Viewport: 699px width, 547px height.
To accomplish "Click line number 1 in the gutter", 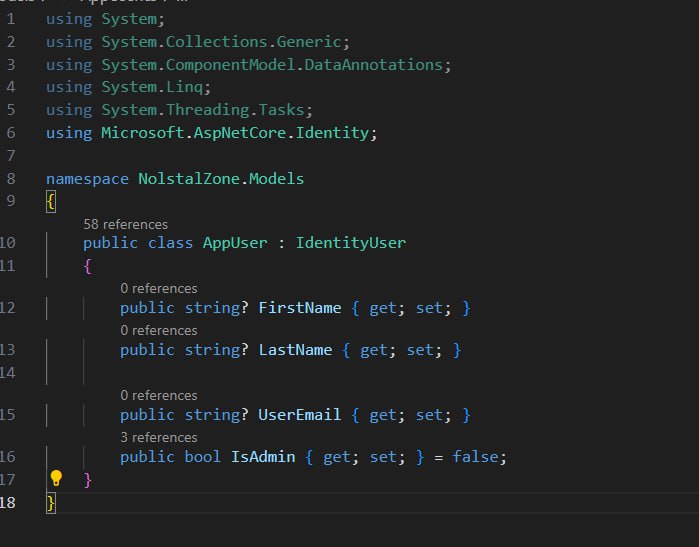I will (x=11, y=19).
